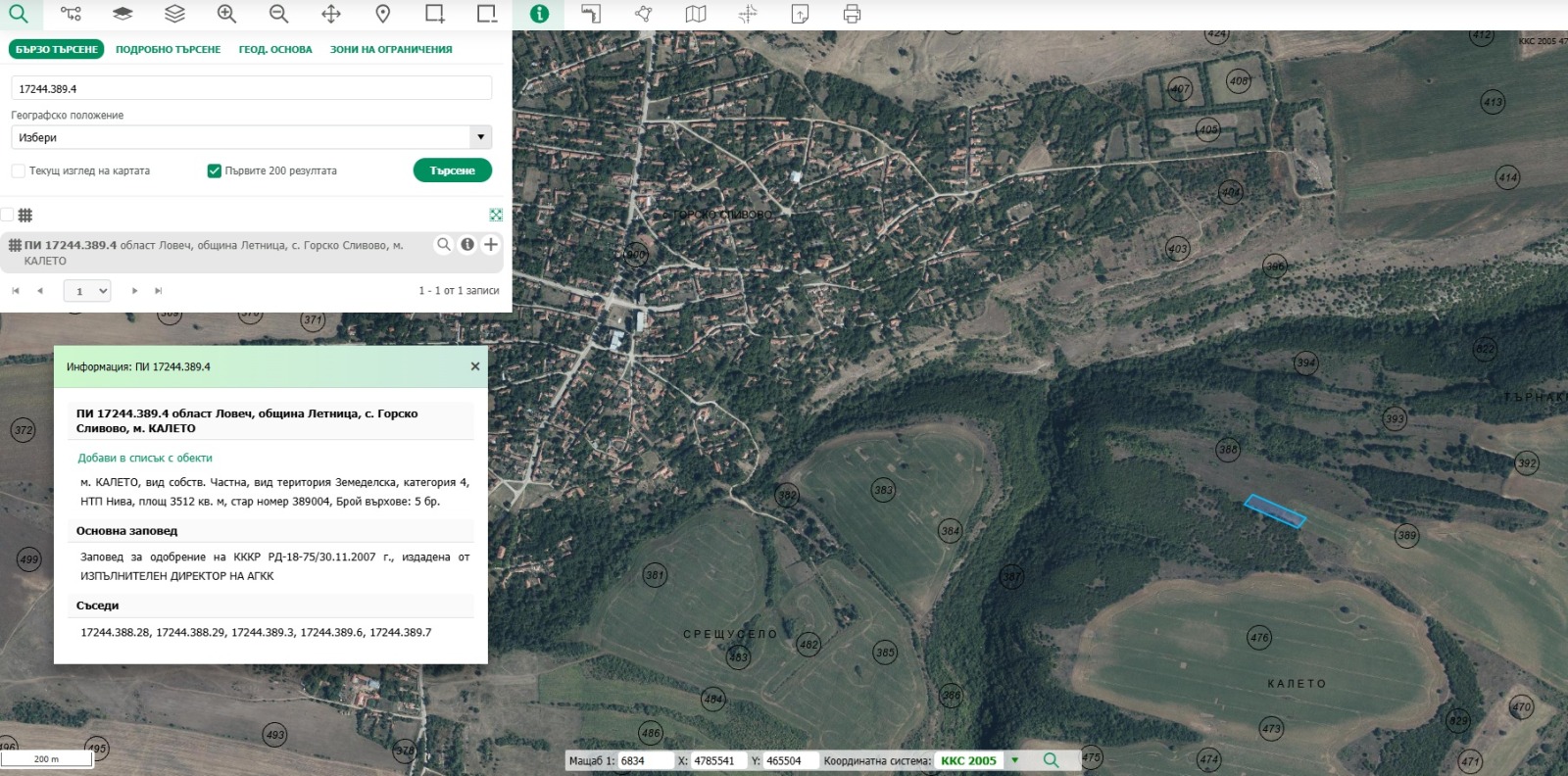The image size is (1568, 776).
Task: Switch to 'Зони на ограничения' tab
Action: 391,49
